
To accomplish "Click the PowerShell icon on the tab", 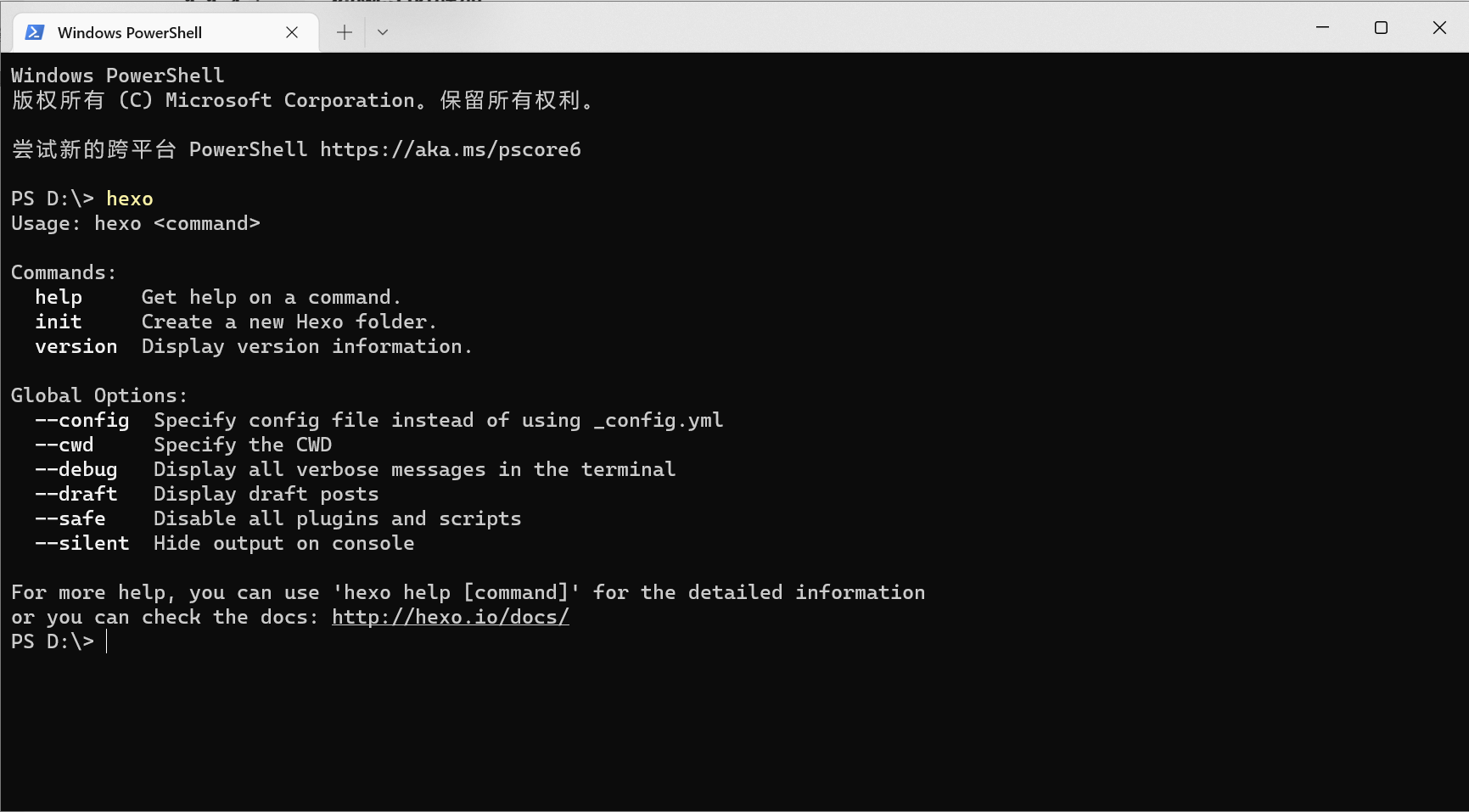I will point(35,32).
